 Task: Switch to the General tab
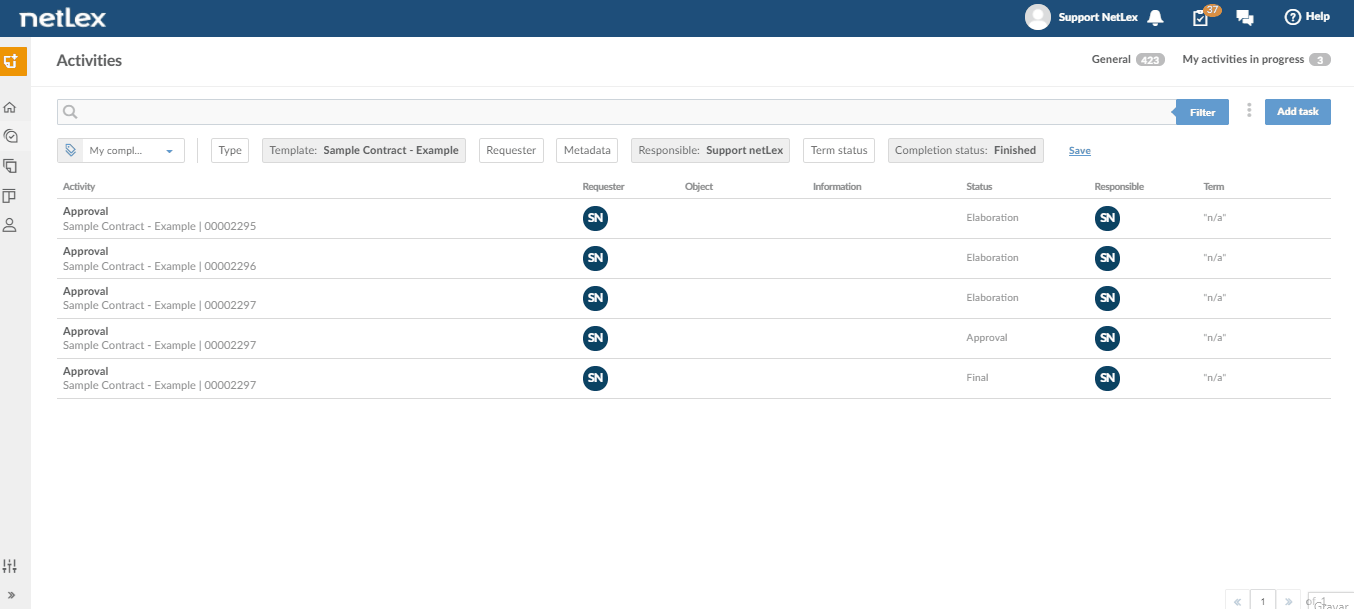click(x=1128, y=60)
